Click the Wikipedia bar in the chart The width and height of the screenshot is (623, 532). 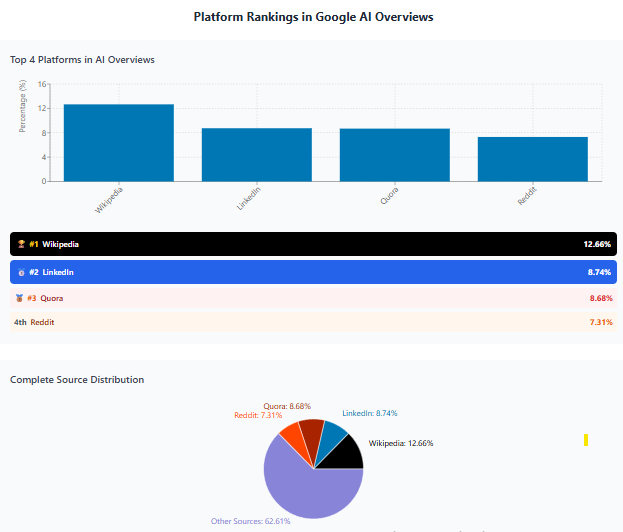(119, 143)
